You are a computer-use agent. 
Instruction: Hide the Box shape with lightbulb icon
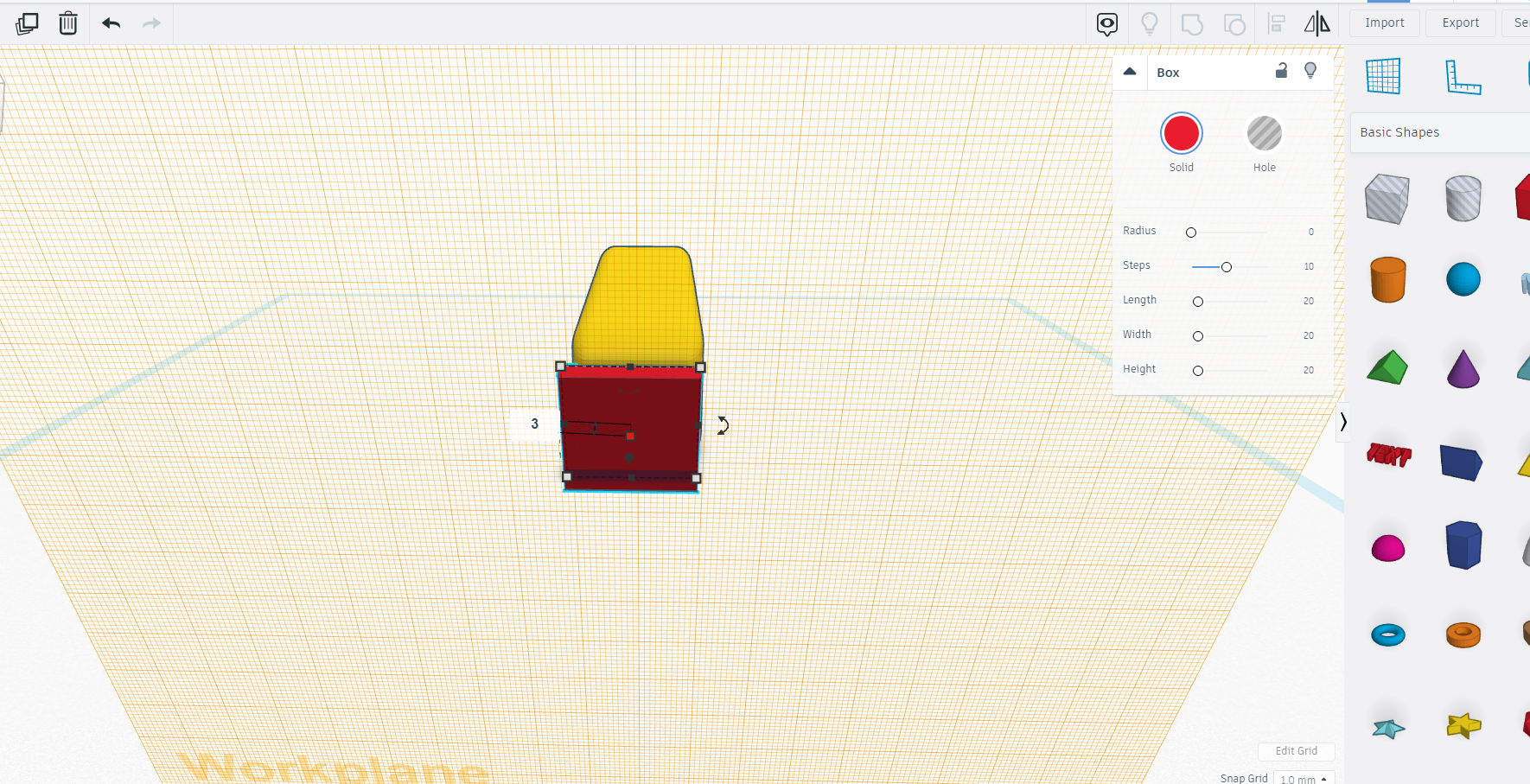coord(1310,71)
